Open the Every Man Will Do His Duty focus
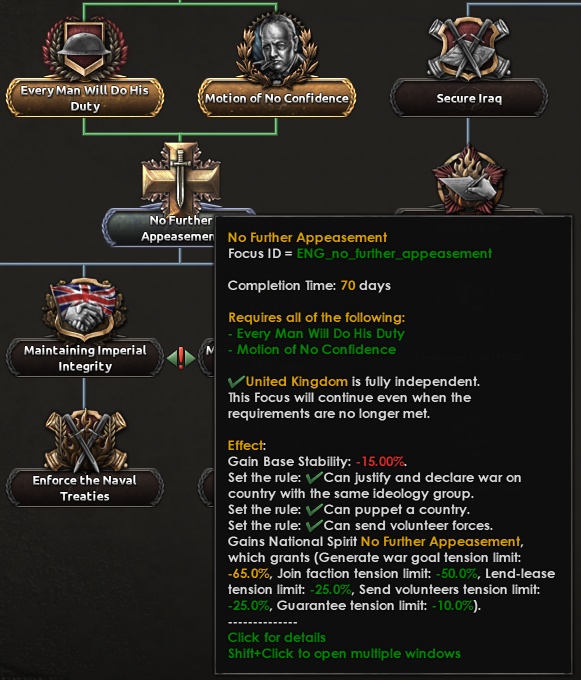This screenshot has height=680, width=581. coord(85,98)
